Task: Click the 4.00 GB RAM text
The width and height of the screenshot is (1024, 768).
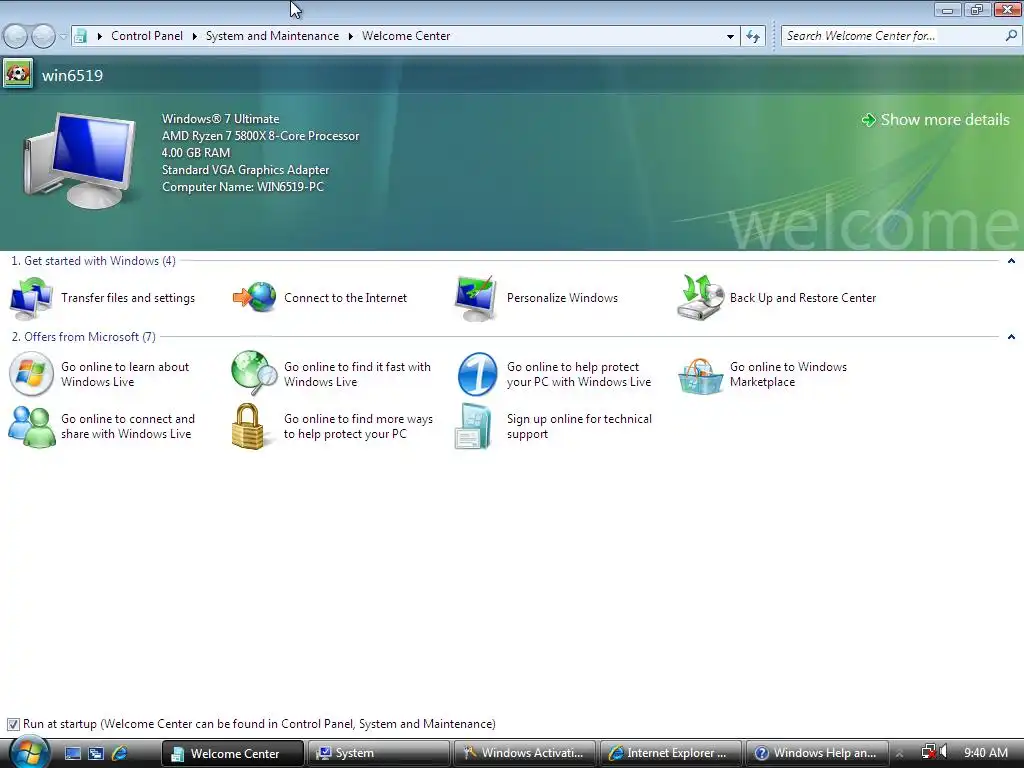Action: pyautogui.click(x=196, y=153)
